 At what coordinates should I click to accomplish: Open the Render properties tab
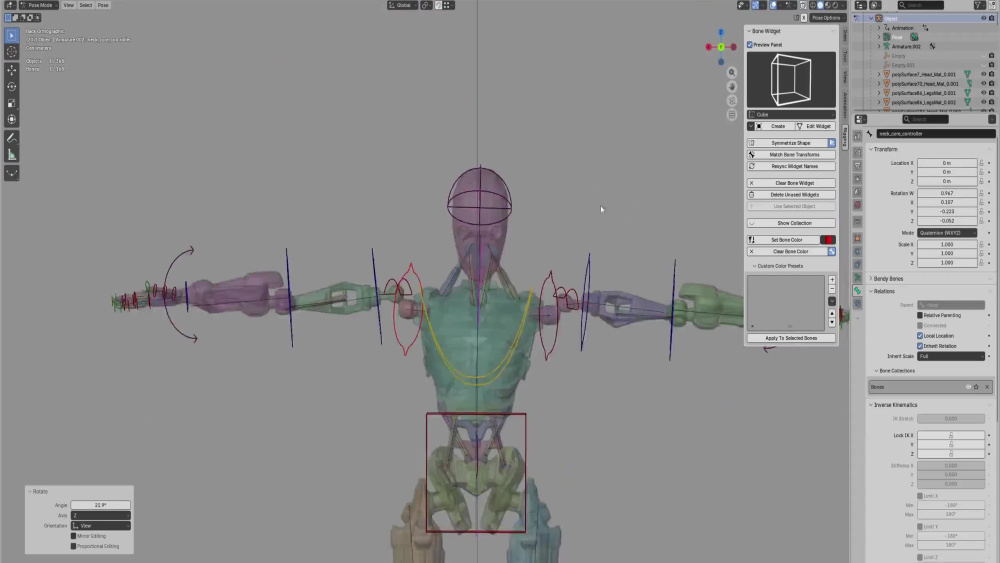[x=857, y=152]
